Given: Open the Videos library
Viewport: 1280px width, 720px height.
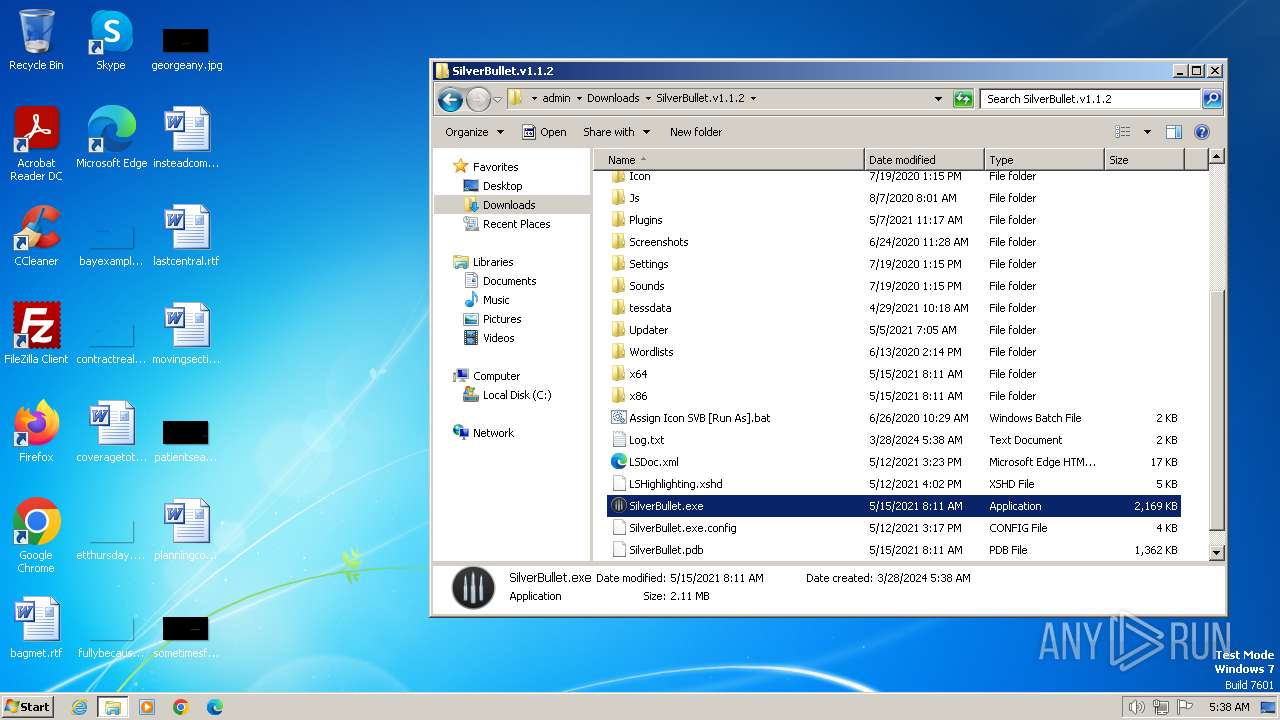Looking at the screenshot, I should [499, 338].
